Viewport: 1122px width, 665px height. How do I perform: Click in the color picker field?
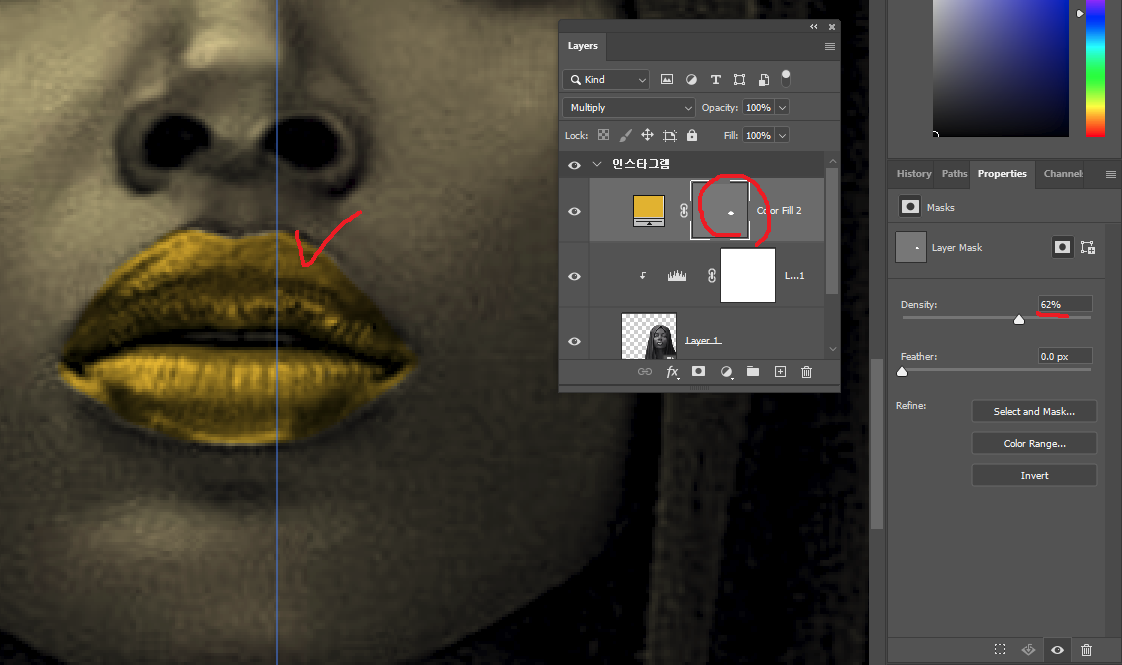(1000, 68)
